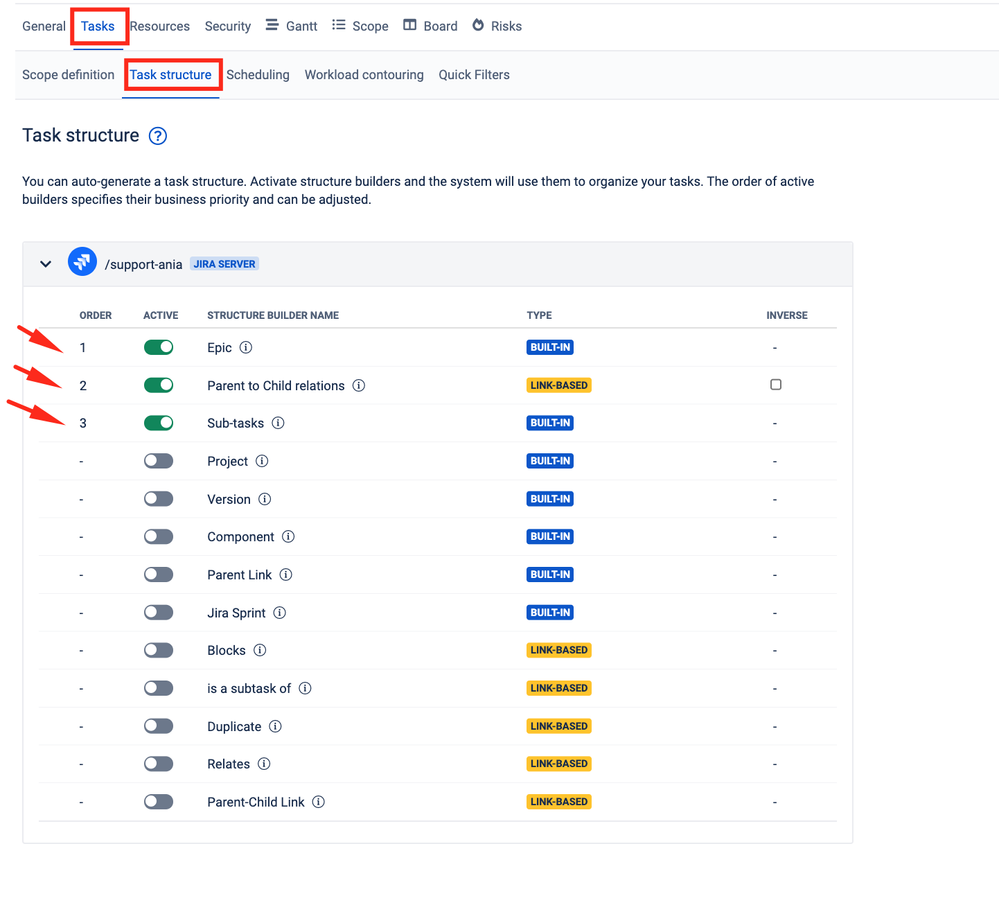999x901 pixels.
Task: Disable the Sub-tasks toggle
Action: (x=159, y=423)
